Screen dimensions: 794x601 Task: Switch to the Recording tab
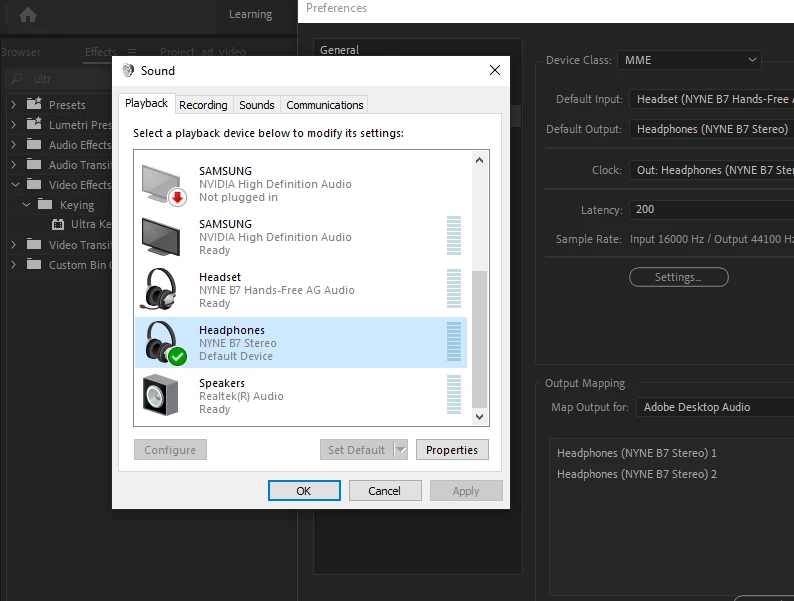coord(203,105)
